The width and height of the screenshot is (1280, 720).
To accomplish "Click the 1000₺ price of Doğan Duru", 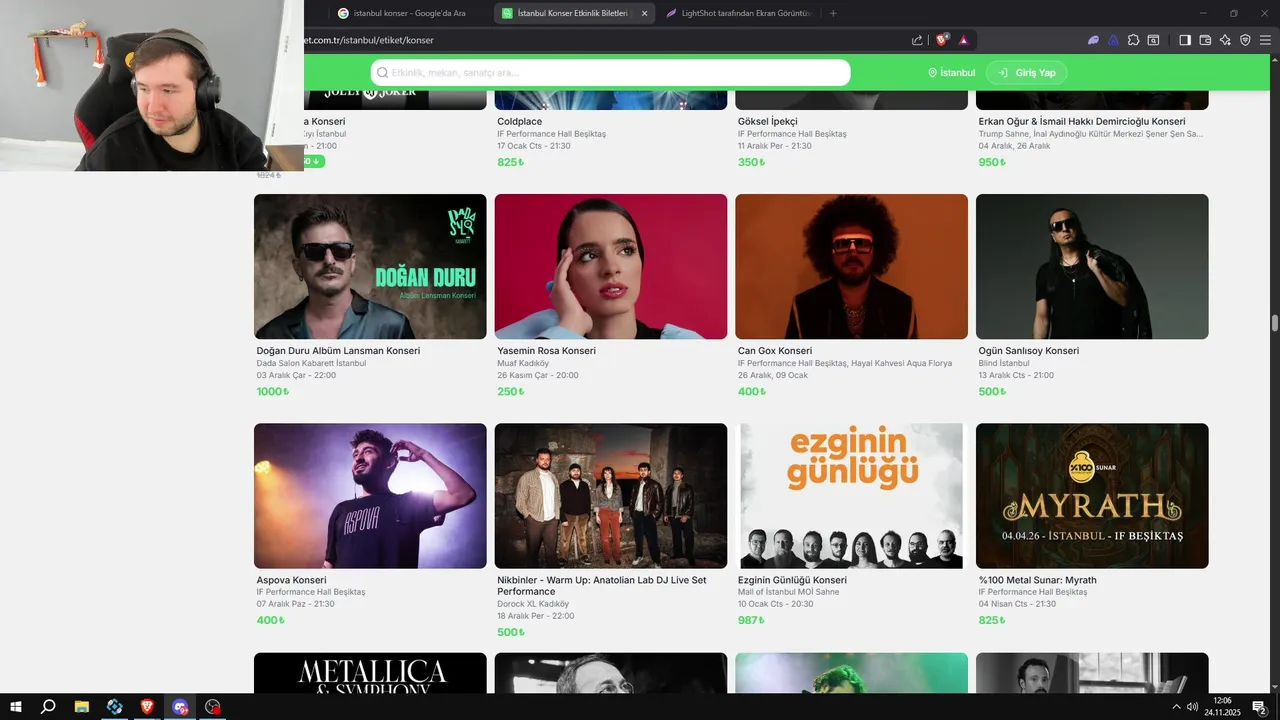I will click(273, 392).
